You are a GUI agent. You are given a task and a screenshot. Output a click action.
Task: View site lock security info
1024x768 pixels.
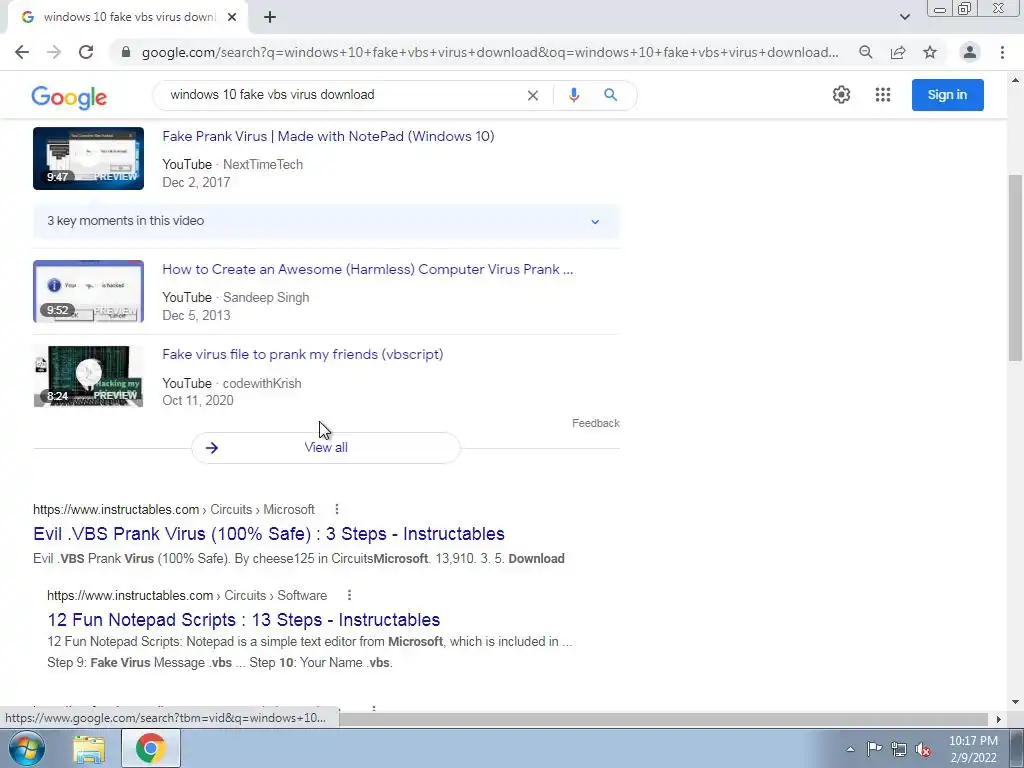tap(126, 52)
